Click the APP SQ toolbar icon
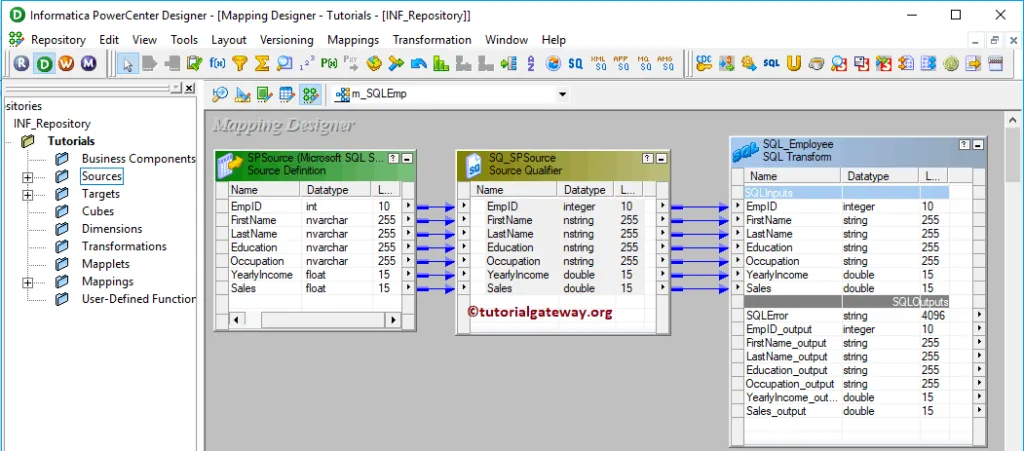The image size is (1024, 451). point(621,63)
